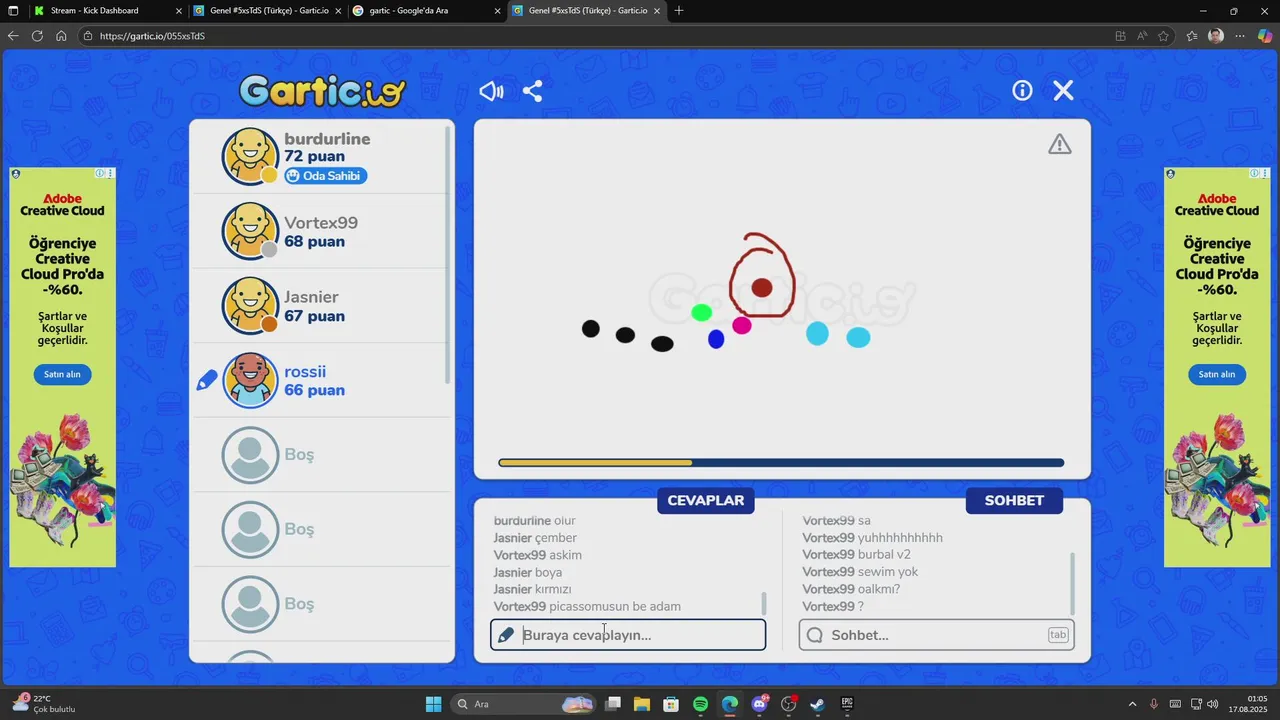This screenshot has width=1280, height=720.
Task: Click the pencil icon next to rossii
Action: [x=207, y=380]
